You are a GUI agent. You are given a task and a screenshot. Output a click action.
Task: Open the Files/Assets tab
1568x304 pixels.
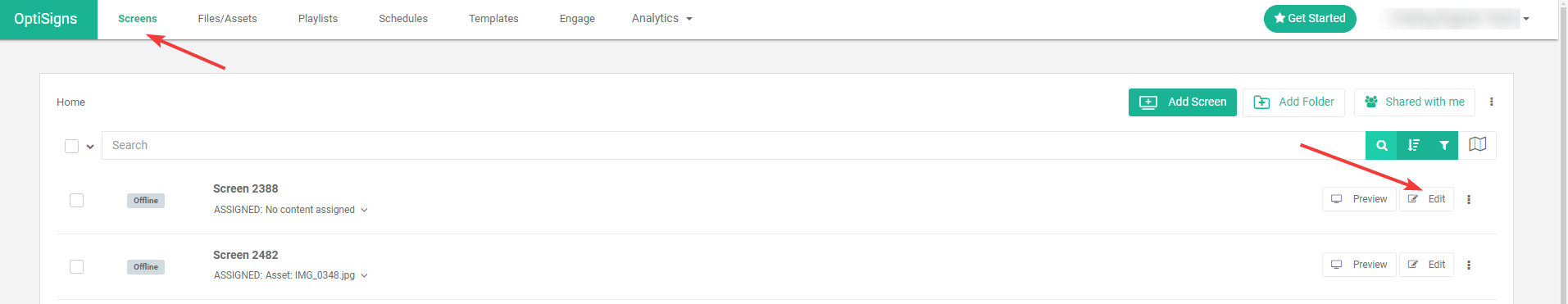[227, 18]
